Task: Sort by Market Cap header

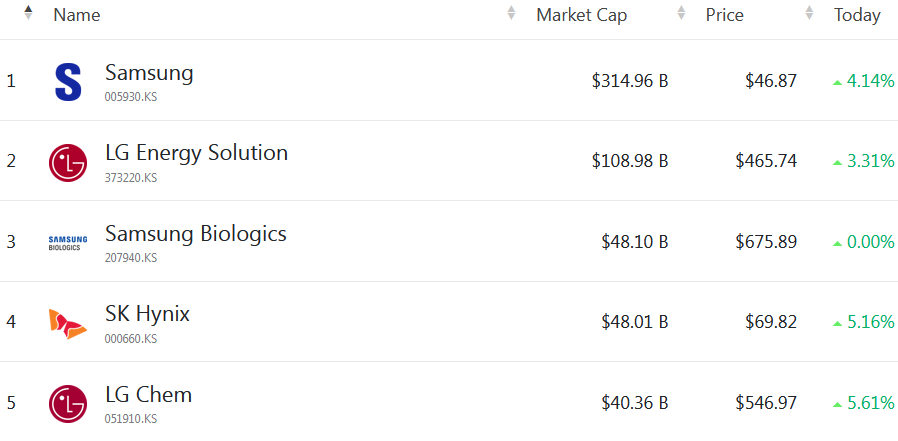Action: pos(582,15)
